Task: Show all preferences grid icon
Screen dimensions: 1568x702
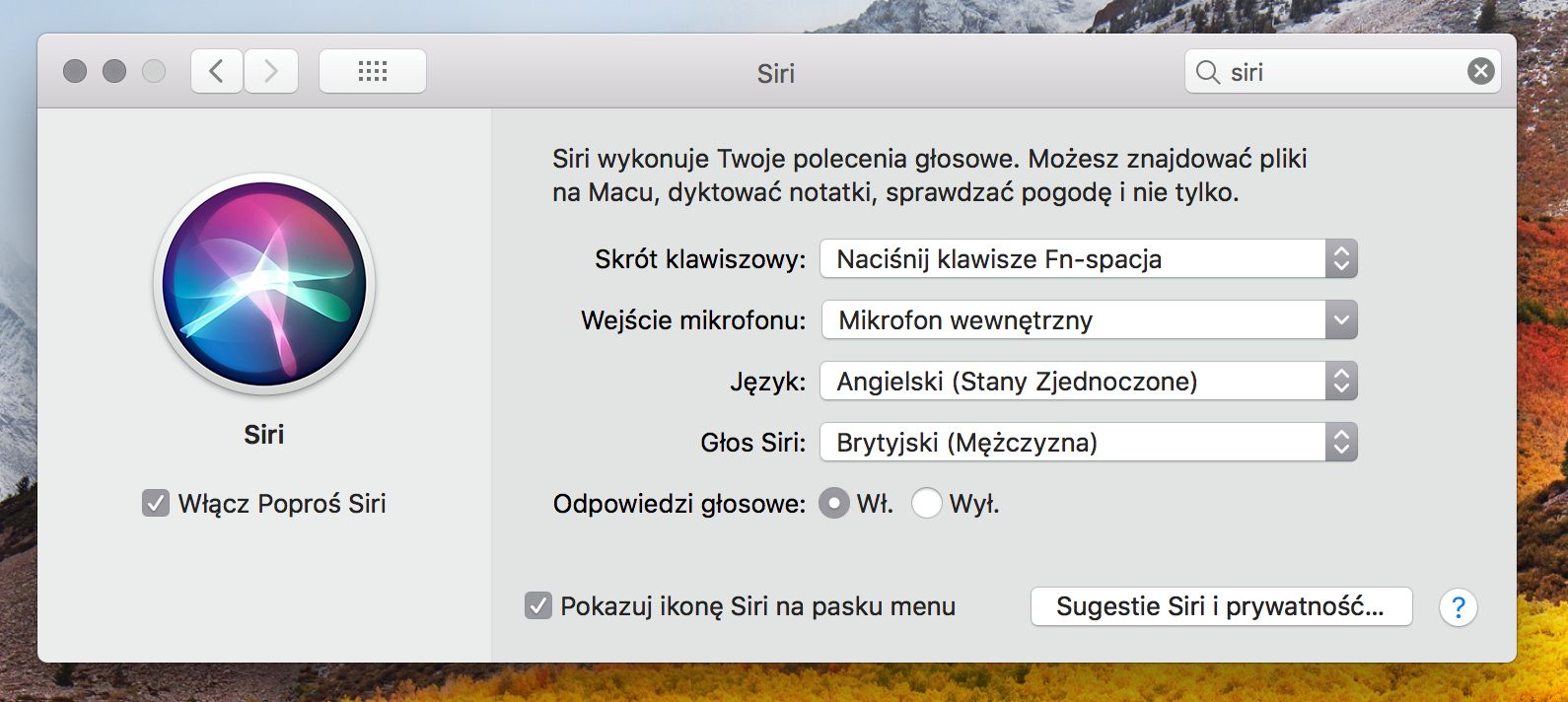Action: 373,71
